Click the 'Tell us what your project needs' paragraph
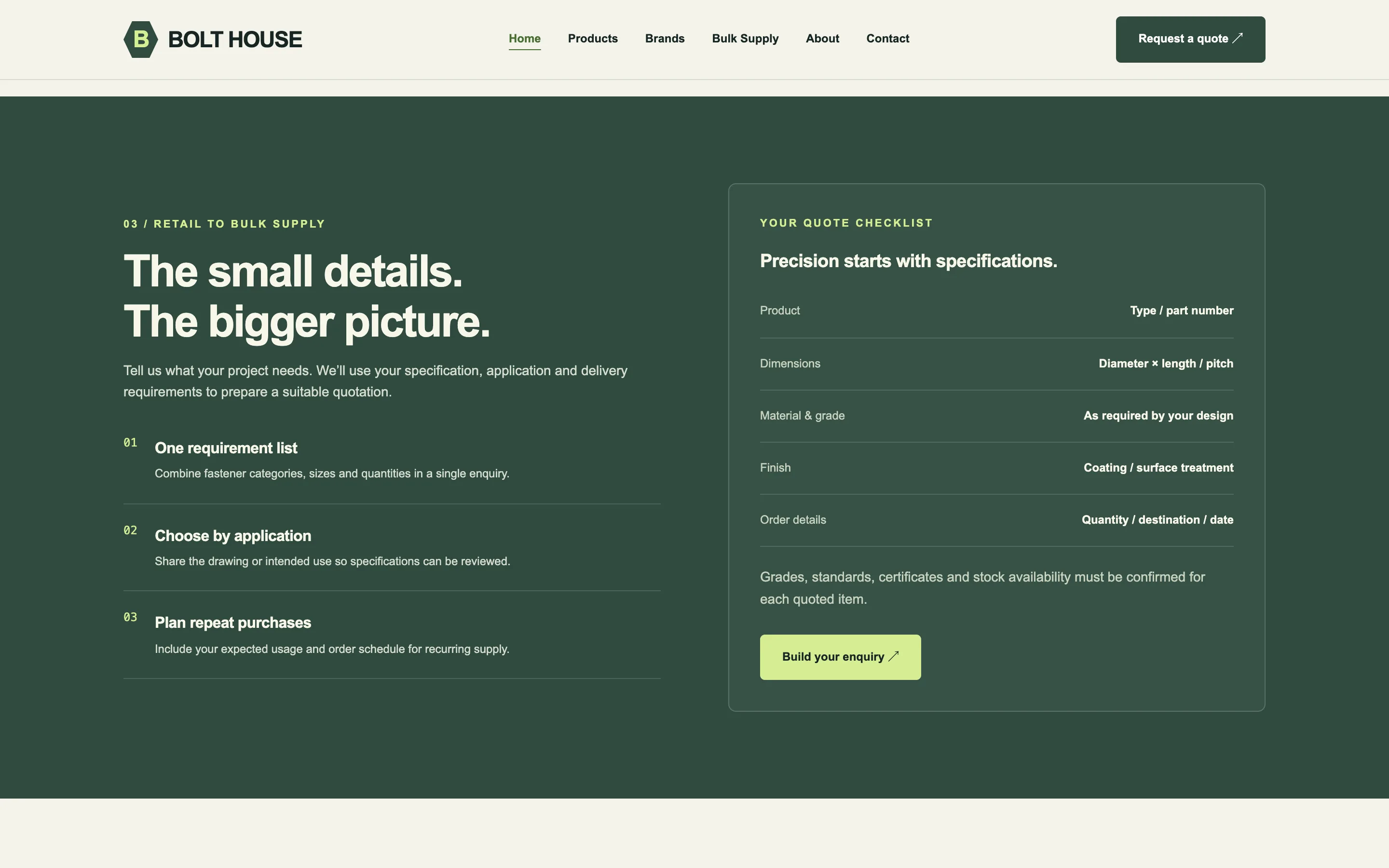Screen dimensions: 1389x868 (x=375, y=381)
